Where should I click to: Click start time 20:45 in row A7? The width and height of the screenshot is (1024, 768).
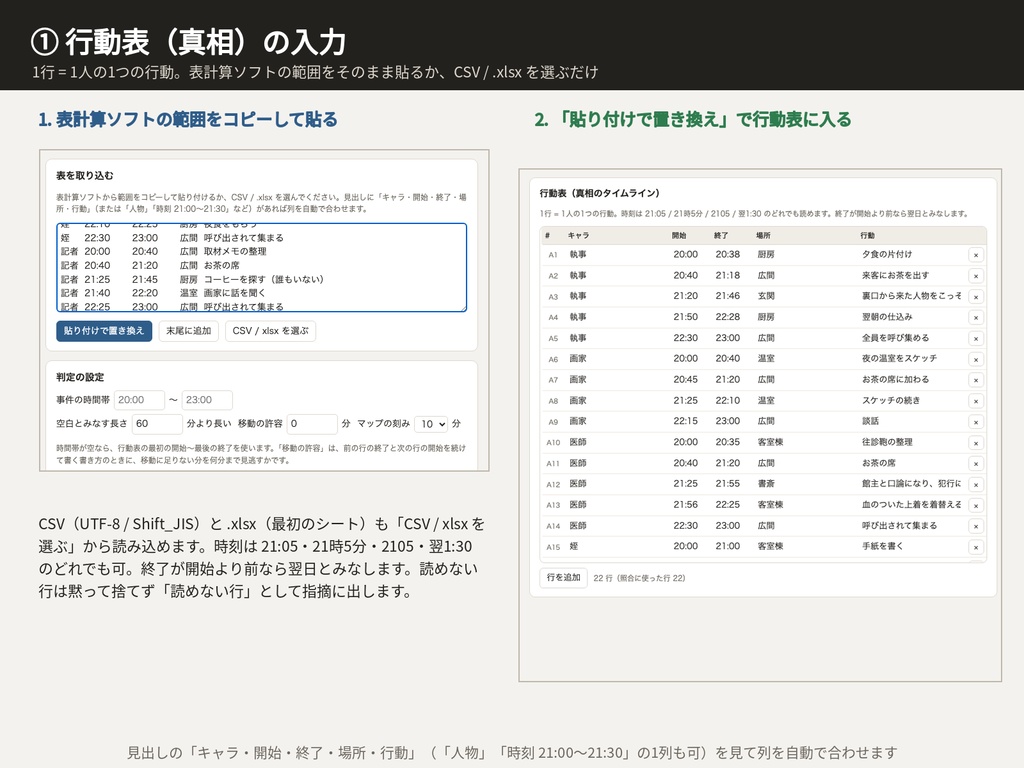point(686,379)
